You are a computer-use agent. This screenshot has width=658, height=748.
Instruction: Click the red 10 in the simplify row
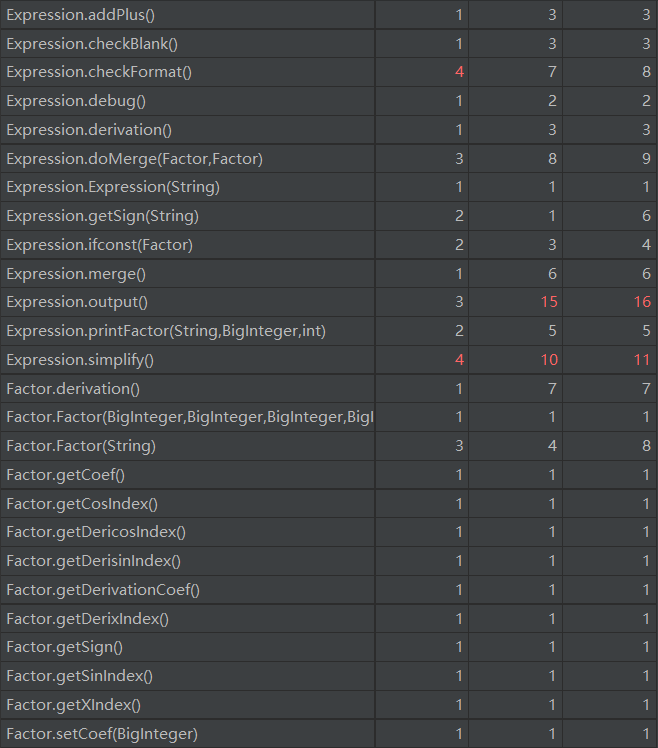pos(548,360)
